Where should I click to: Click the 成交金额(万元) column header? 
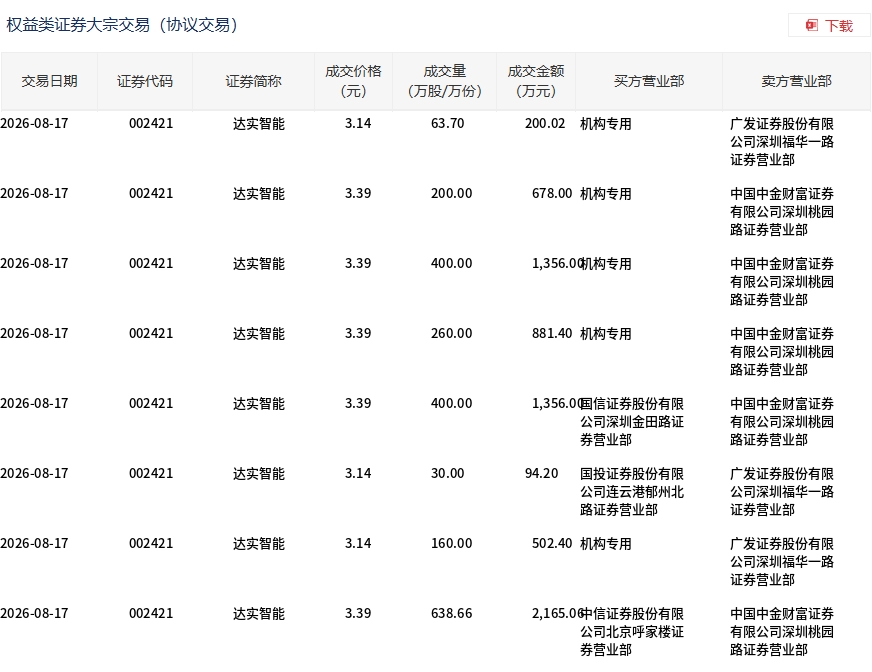[x=536, y=82]
